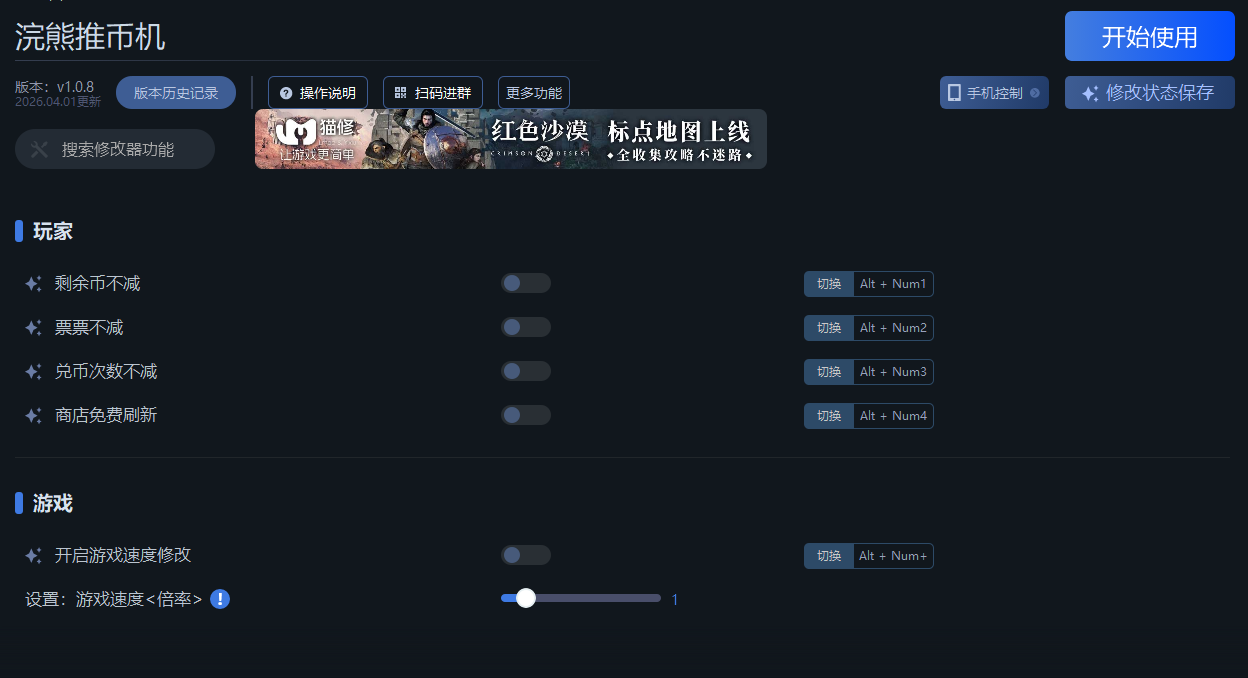Switch on the 商店免费刷新 toggle
This screenshot has height=678, width=1248.
(525, 416)
